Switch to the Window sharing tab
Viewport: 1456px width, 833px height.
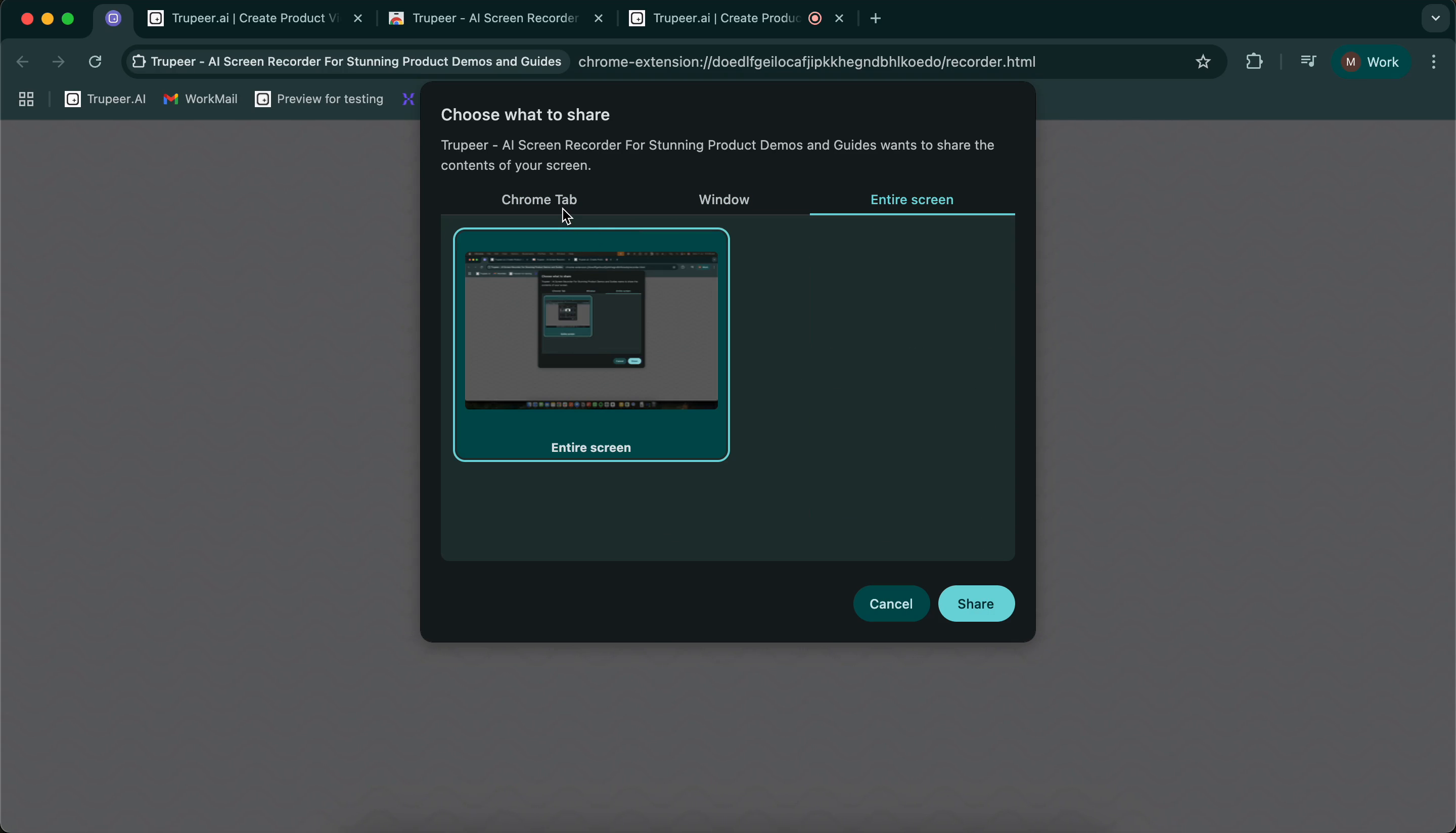click(723, 200)
